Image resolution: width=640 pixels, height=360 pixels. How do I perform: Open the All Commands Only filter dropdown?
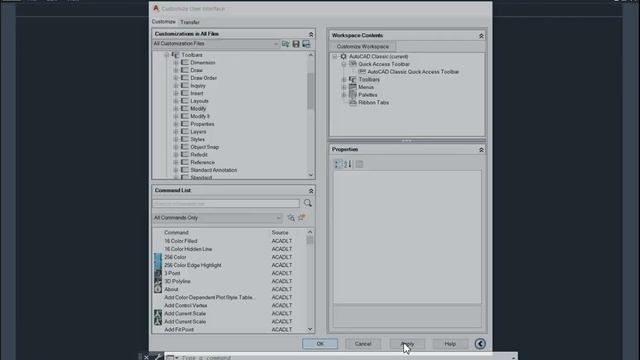click(278, 218)
